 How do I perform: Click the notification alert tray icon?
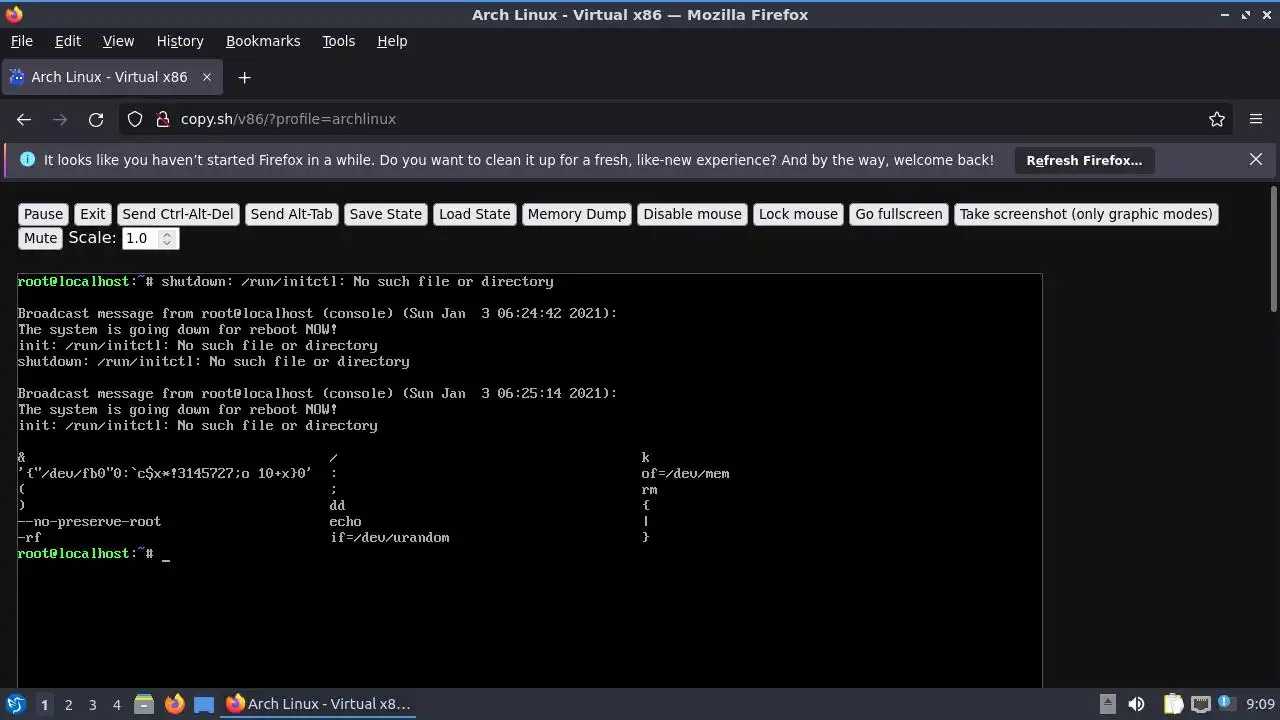[1227, 704]
